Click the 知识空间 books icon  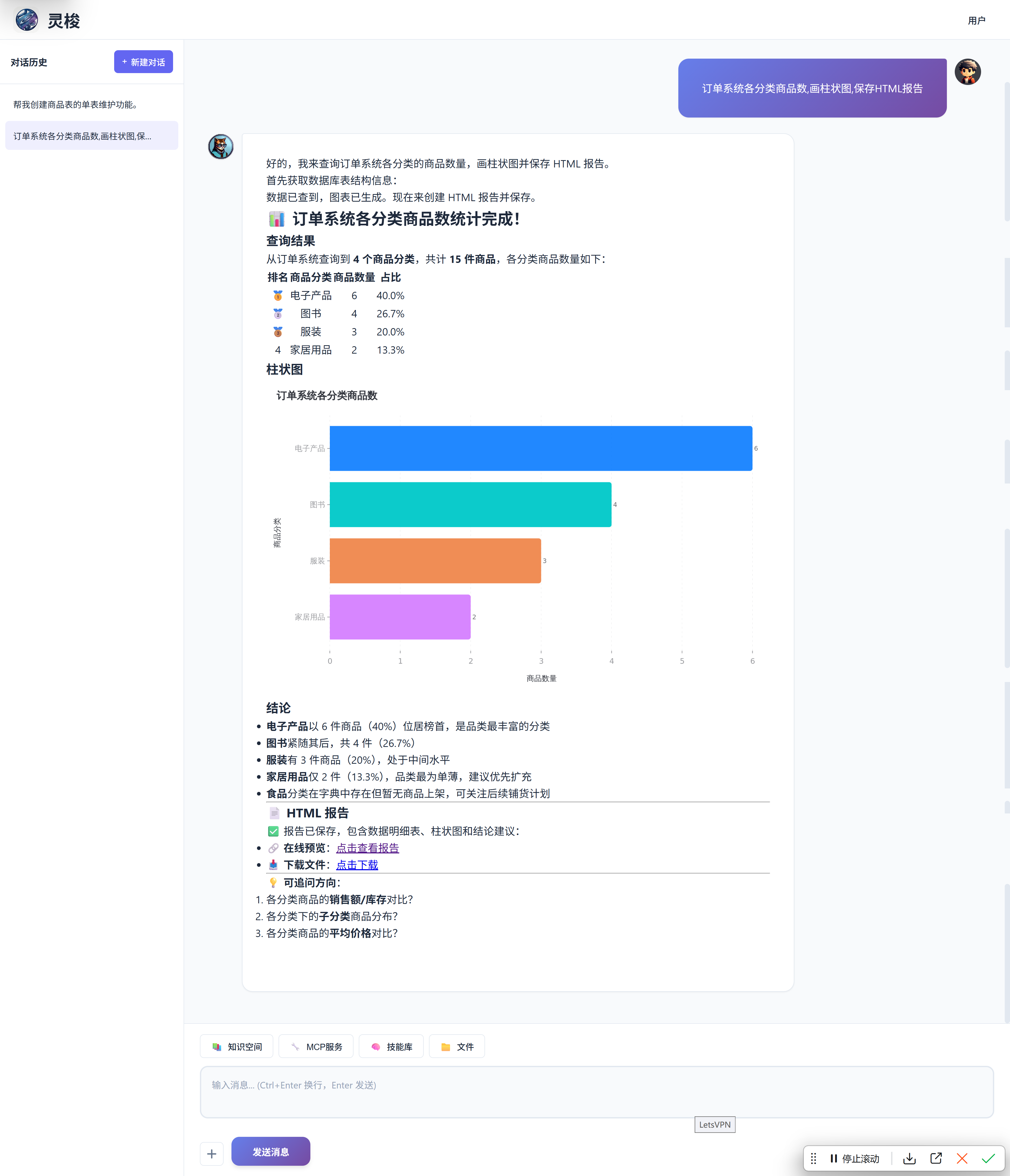217,1047
